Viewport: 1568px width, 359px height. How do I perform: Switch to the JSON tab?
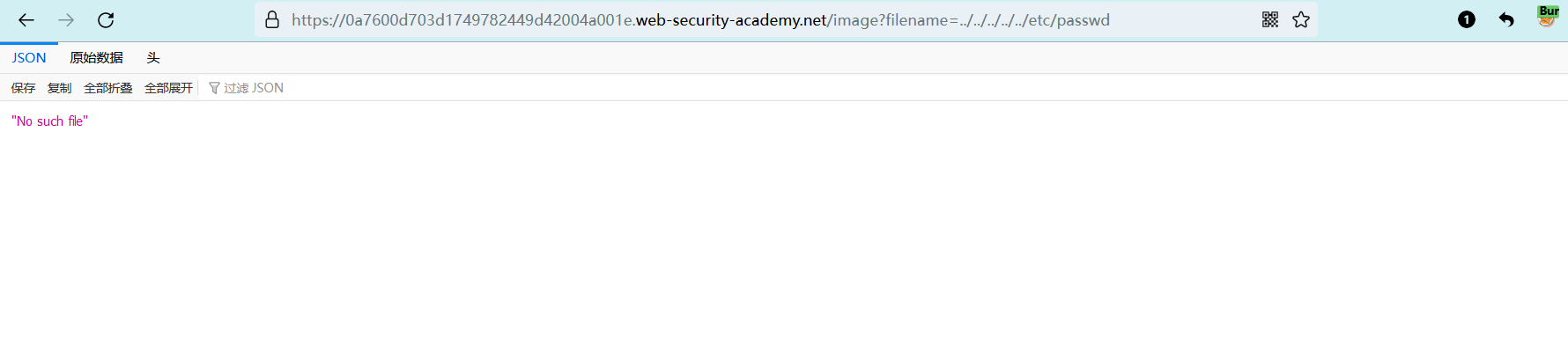point(29,58)
